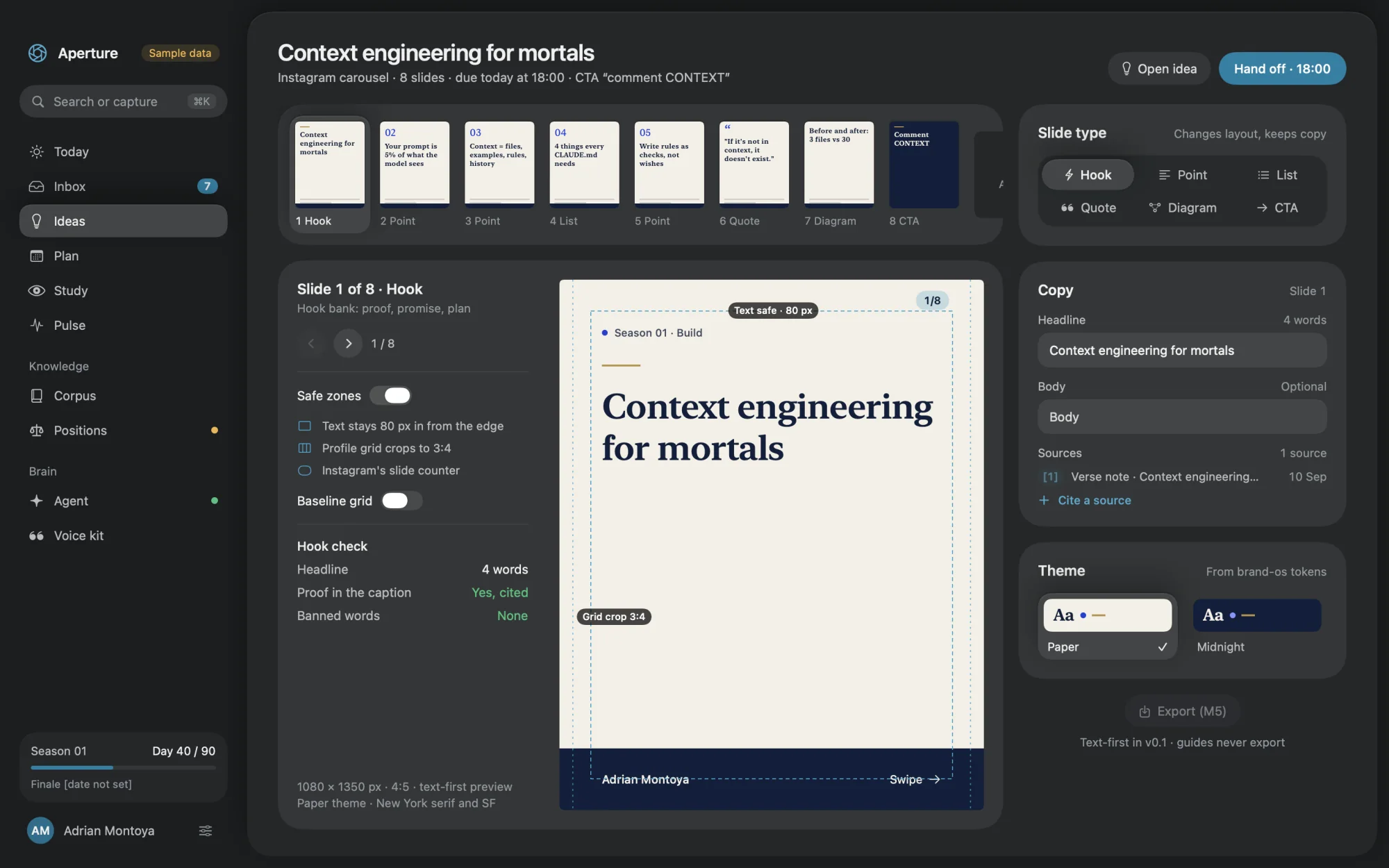Click the text-edge safe zone icon
1389x868 pixels.
point(304,426)
